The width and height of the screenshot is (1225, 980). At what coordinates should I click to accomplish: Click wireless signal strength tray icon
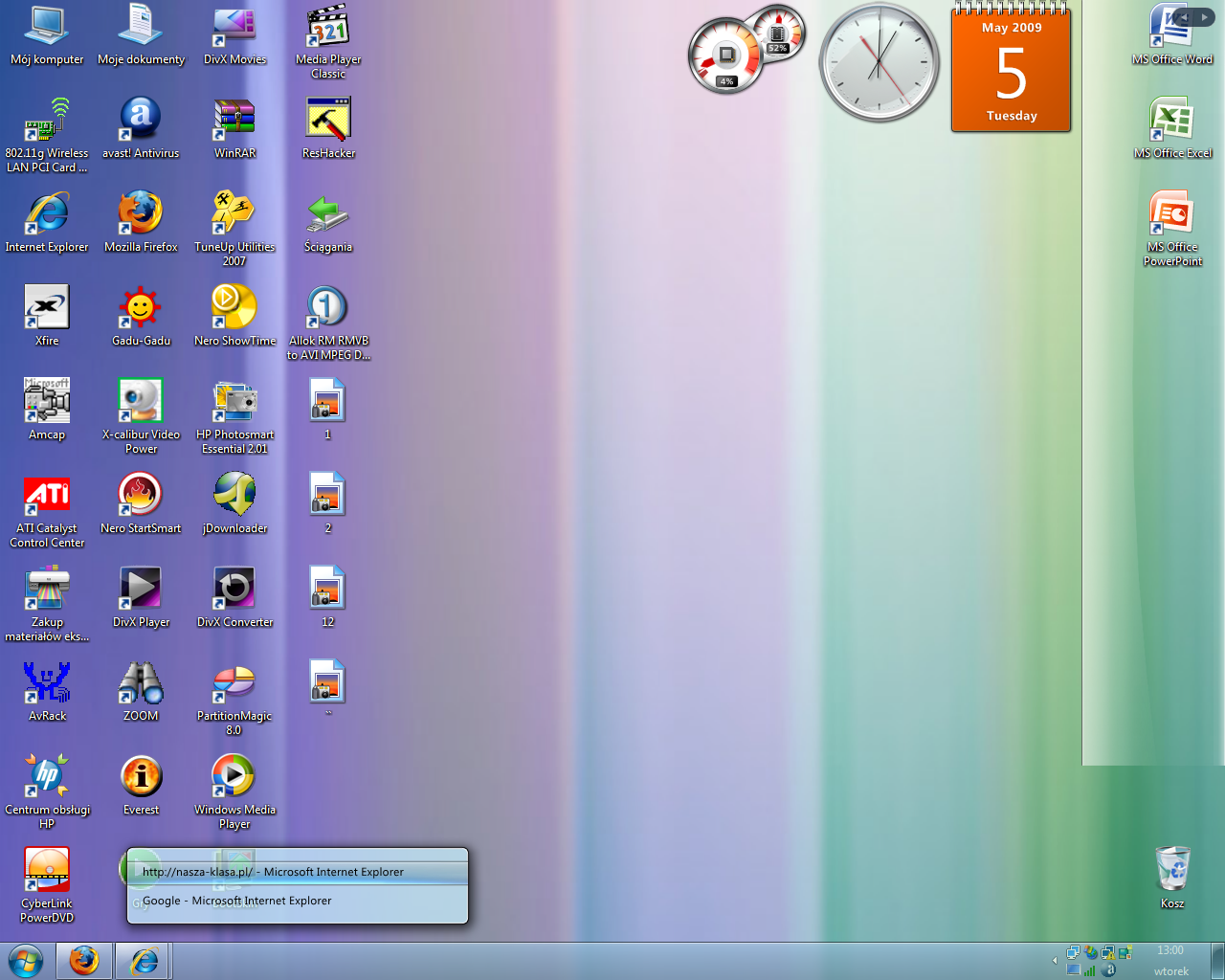pyautogui.click(x=1089, y=969)
